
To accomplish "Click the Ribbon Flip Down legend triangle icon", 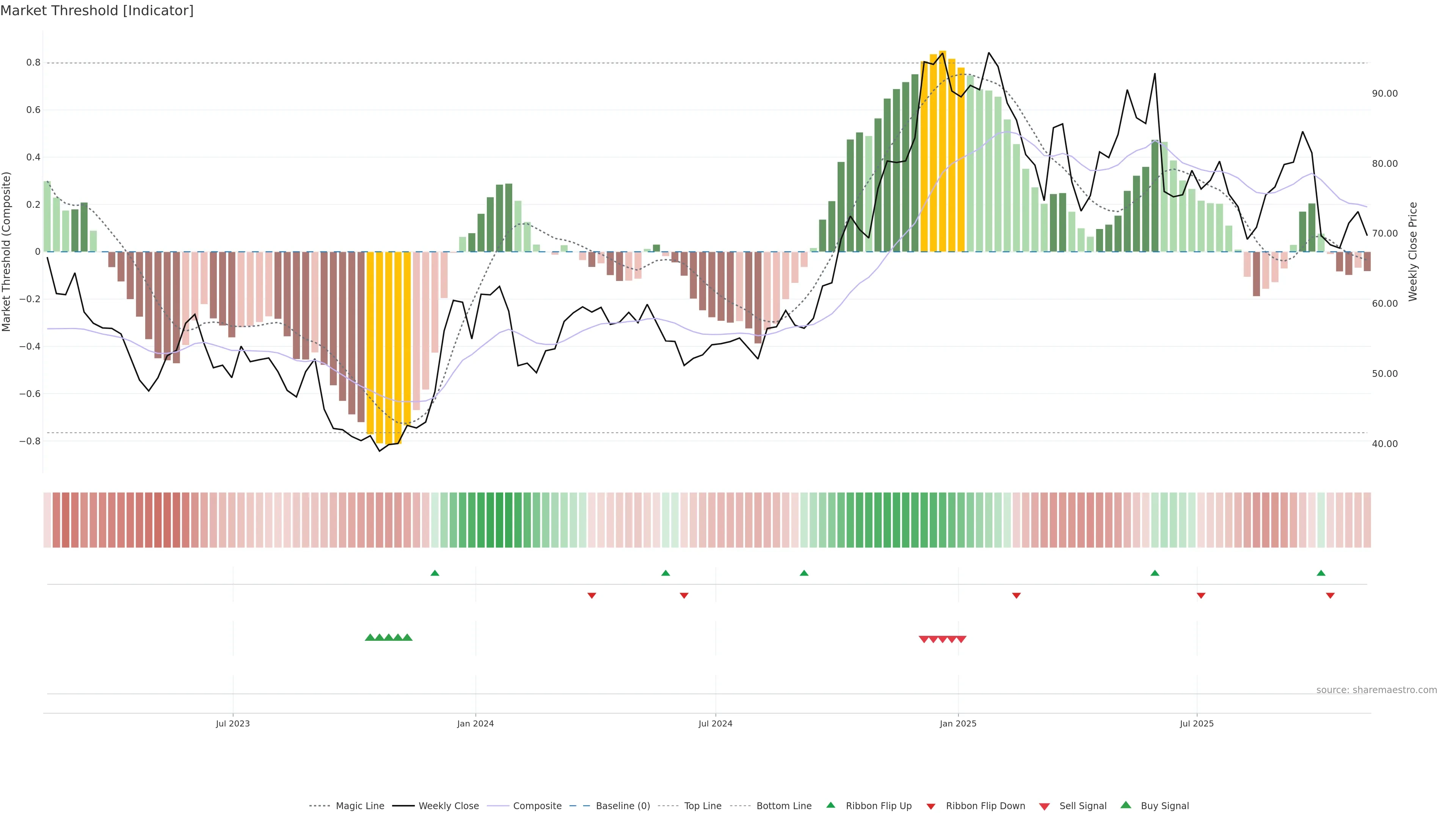I will (931, 806).
